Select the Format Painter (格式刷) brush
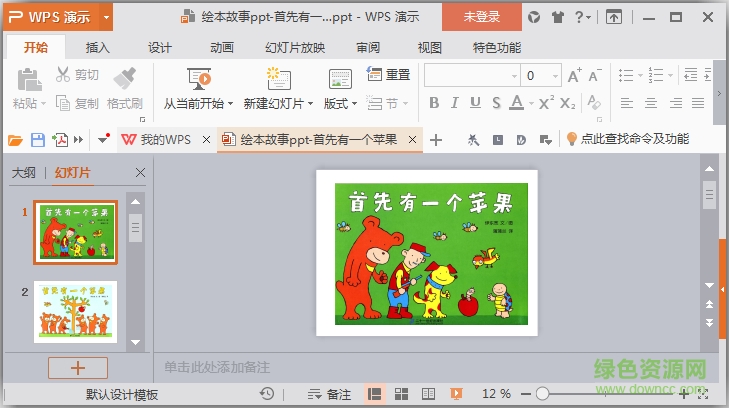This screenshot has height=408, width=729. tap(125, 78)
